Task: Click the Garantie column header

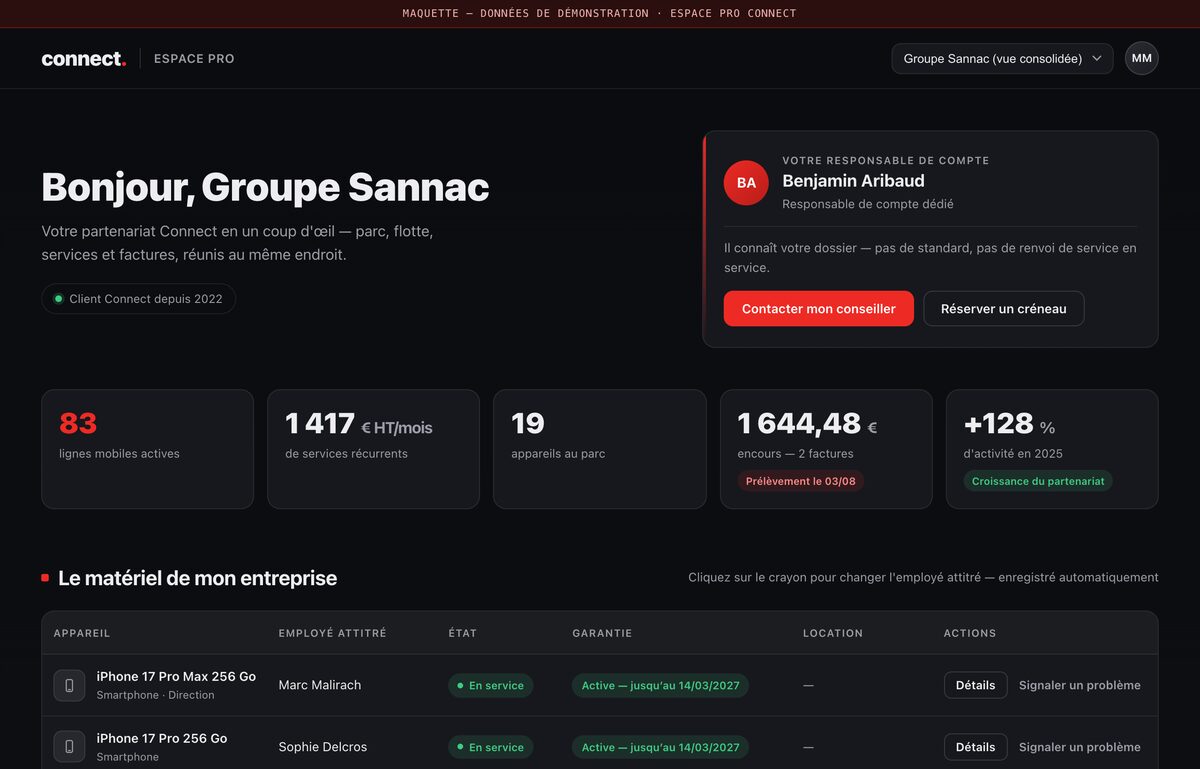Action: [x=602, y=633]
